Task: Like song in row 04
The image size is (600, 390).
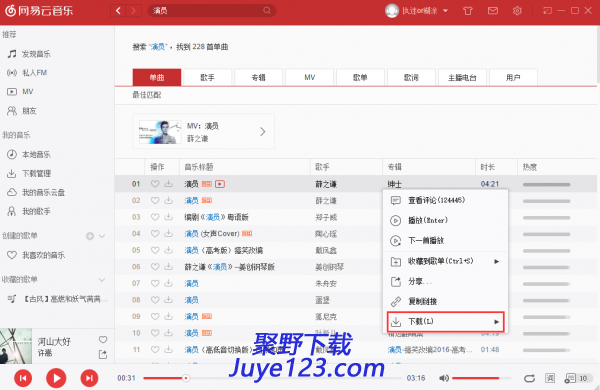Action: pyautogui.click(x=155, y=233)
